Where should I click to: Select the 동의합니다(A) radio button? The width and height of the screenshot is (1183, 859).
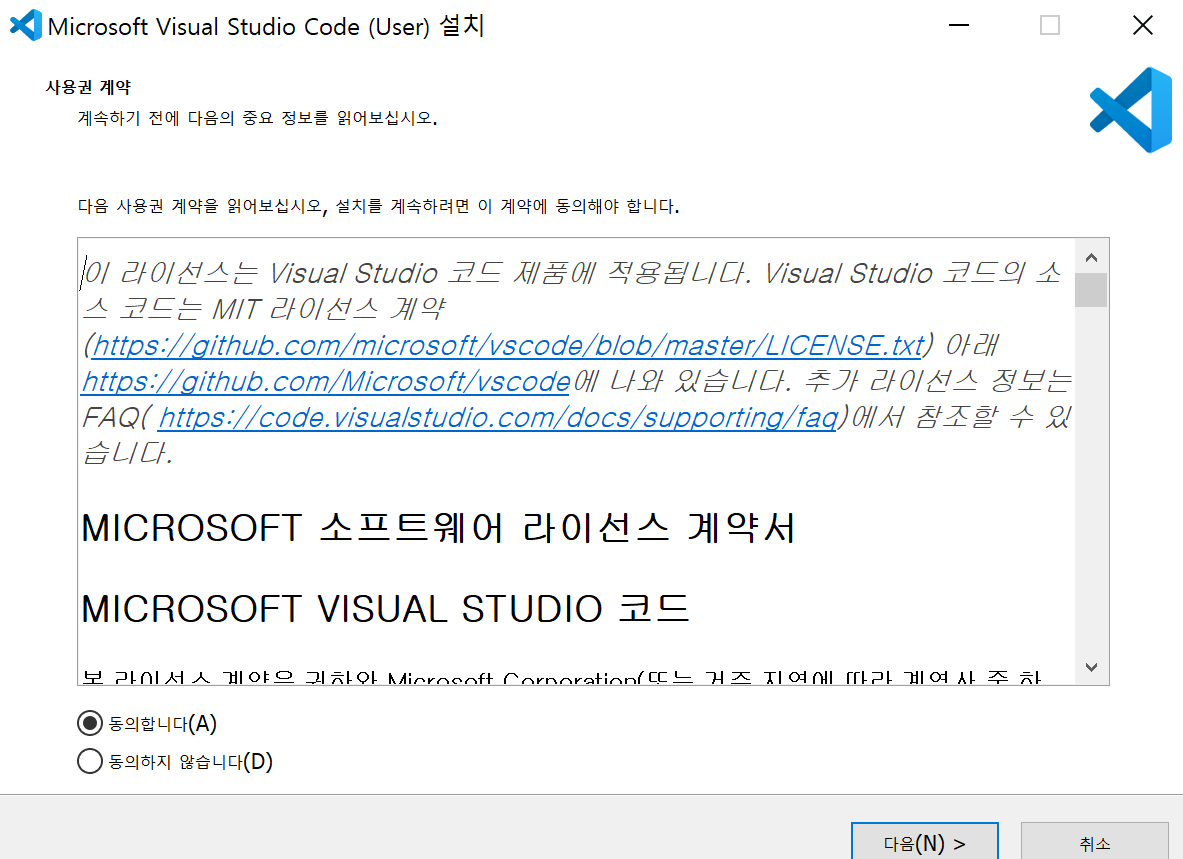click(x=89, y=723)
